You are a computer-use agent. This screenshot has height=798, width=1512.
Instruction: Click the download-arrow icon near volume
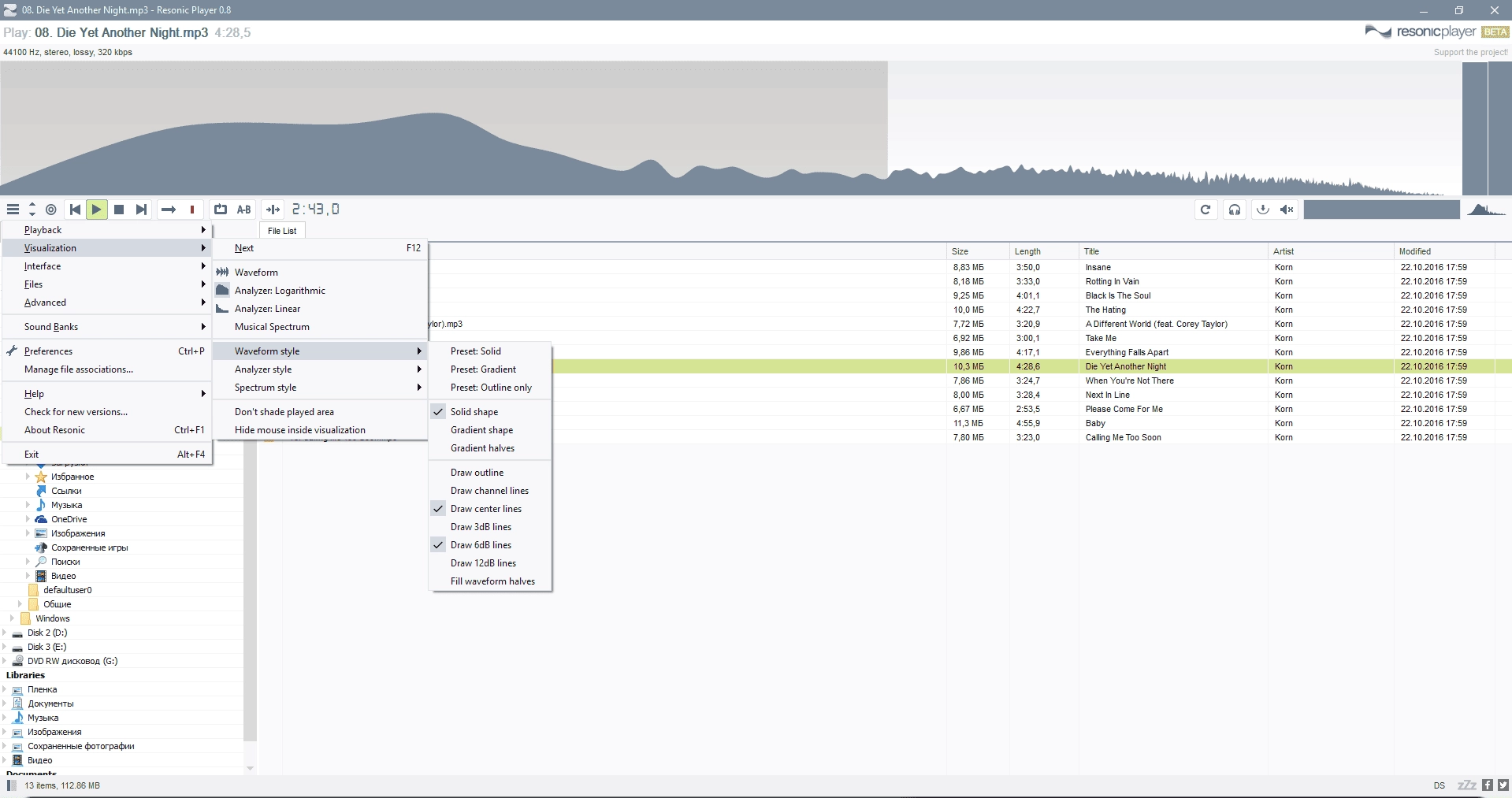[1263, 210]
